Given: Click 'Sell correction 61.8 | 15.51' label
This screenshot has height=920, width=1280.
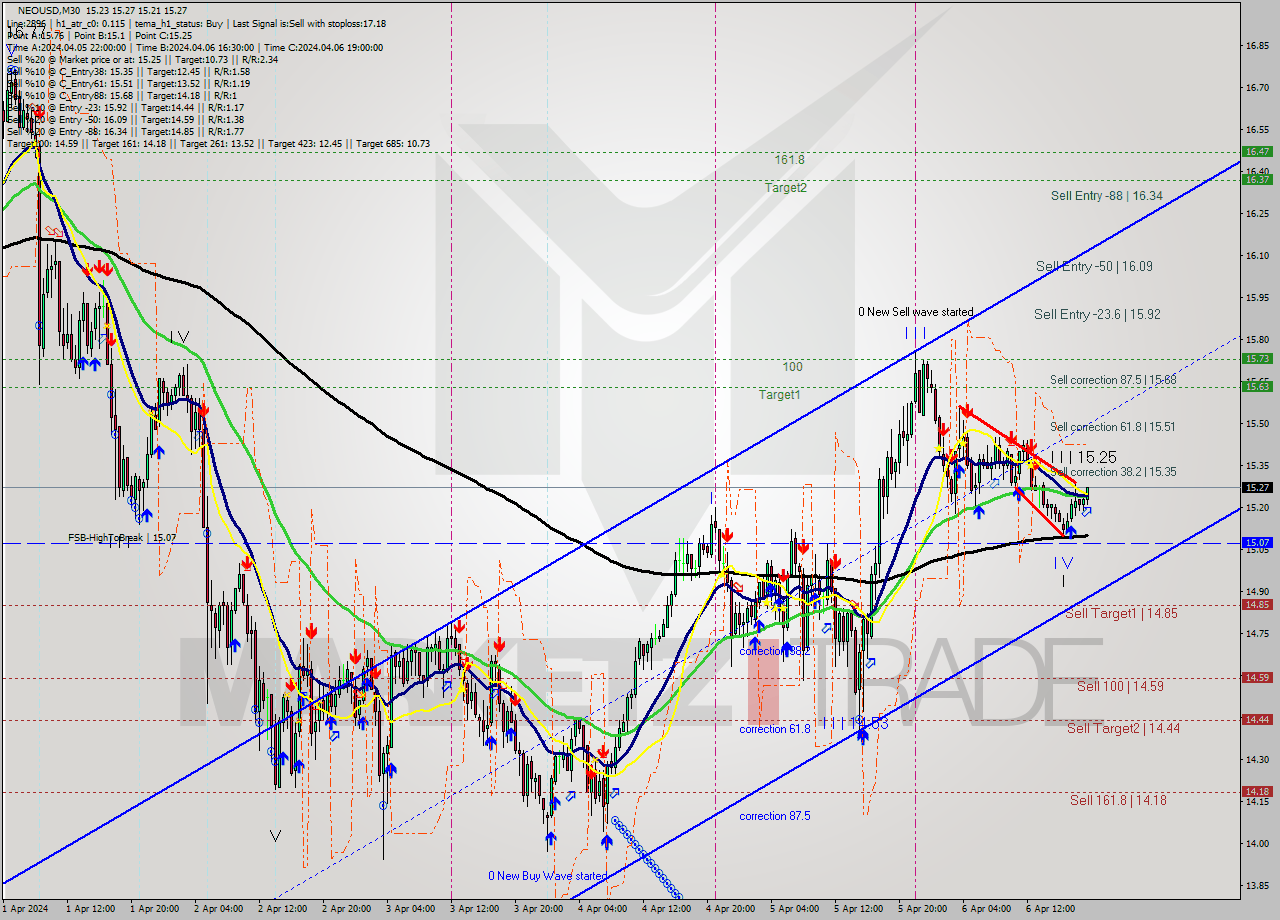Looking at the screenshot, I should coord(1113,427).
